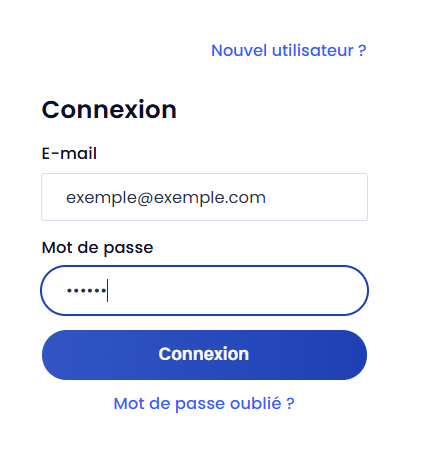The height and width of the screenshot is (457, 425).
Task: Click the E-mail field label
Action: click(x=69, y=154)
